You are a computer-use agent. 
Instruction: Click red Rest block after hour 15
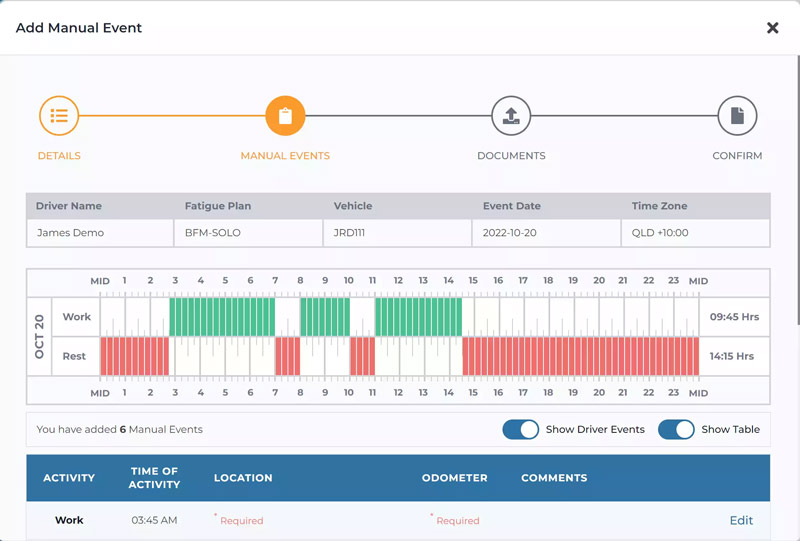point(580,356)
